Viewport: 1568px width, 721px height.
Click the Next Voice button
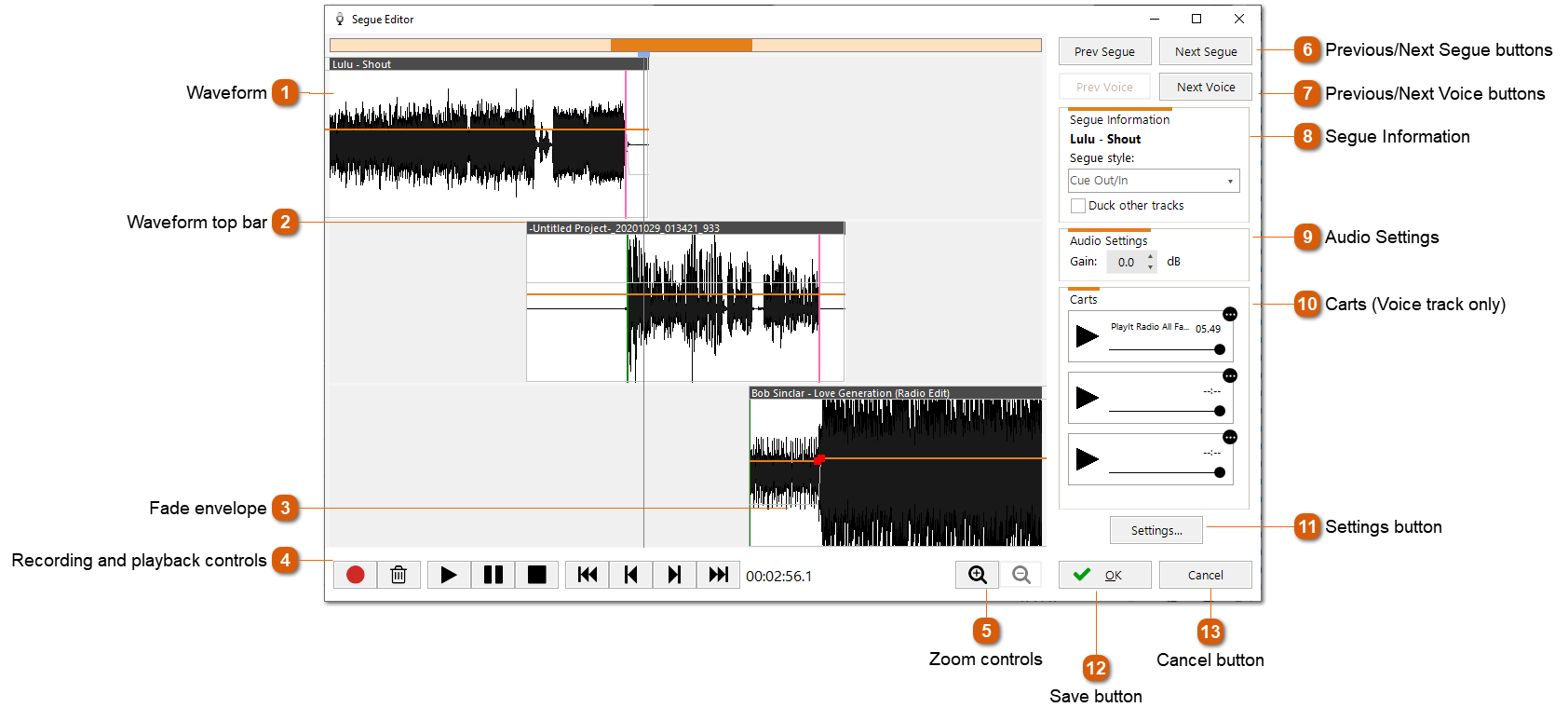(1206, 87)
